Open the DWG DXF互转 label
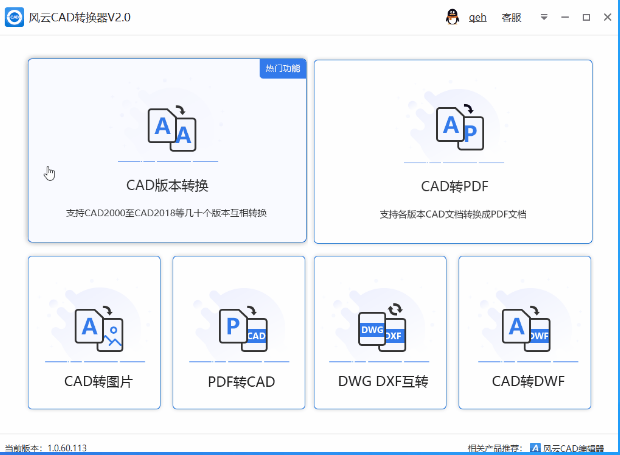The image size is (620, 455). [383, 381]
